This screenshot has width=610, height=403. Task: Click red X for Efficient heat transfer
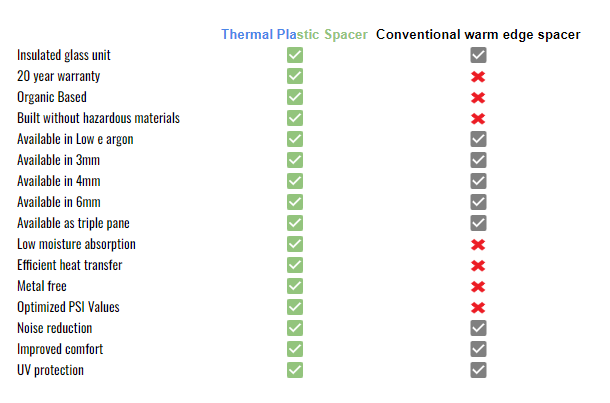478,265
